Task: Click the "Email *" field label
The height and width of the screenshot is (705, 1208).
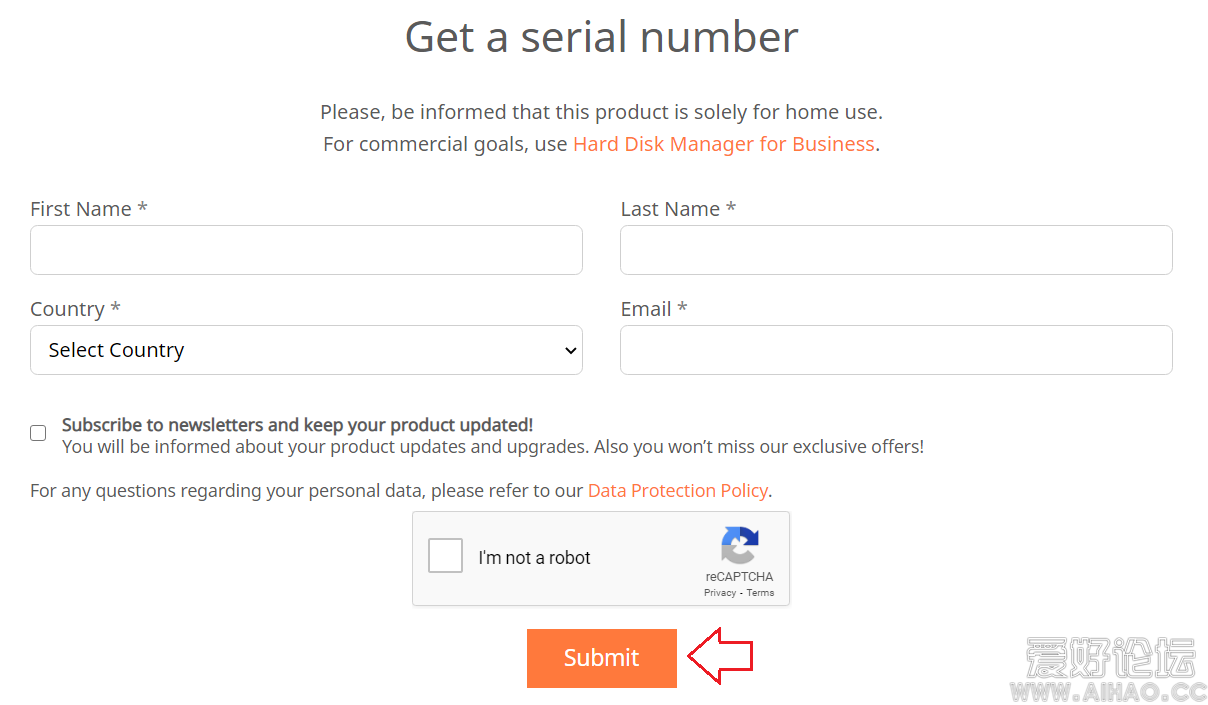Action: pyautogui.click(x=654, y=309)
